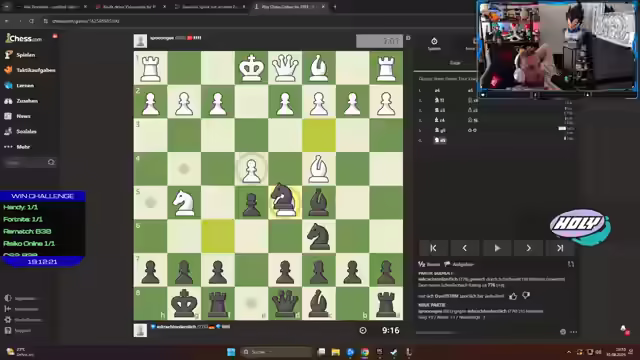This screenshot has width=640, height=360.
Task: Select the black bishop on f5
Action: (319, 202)
